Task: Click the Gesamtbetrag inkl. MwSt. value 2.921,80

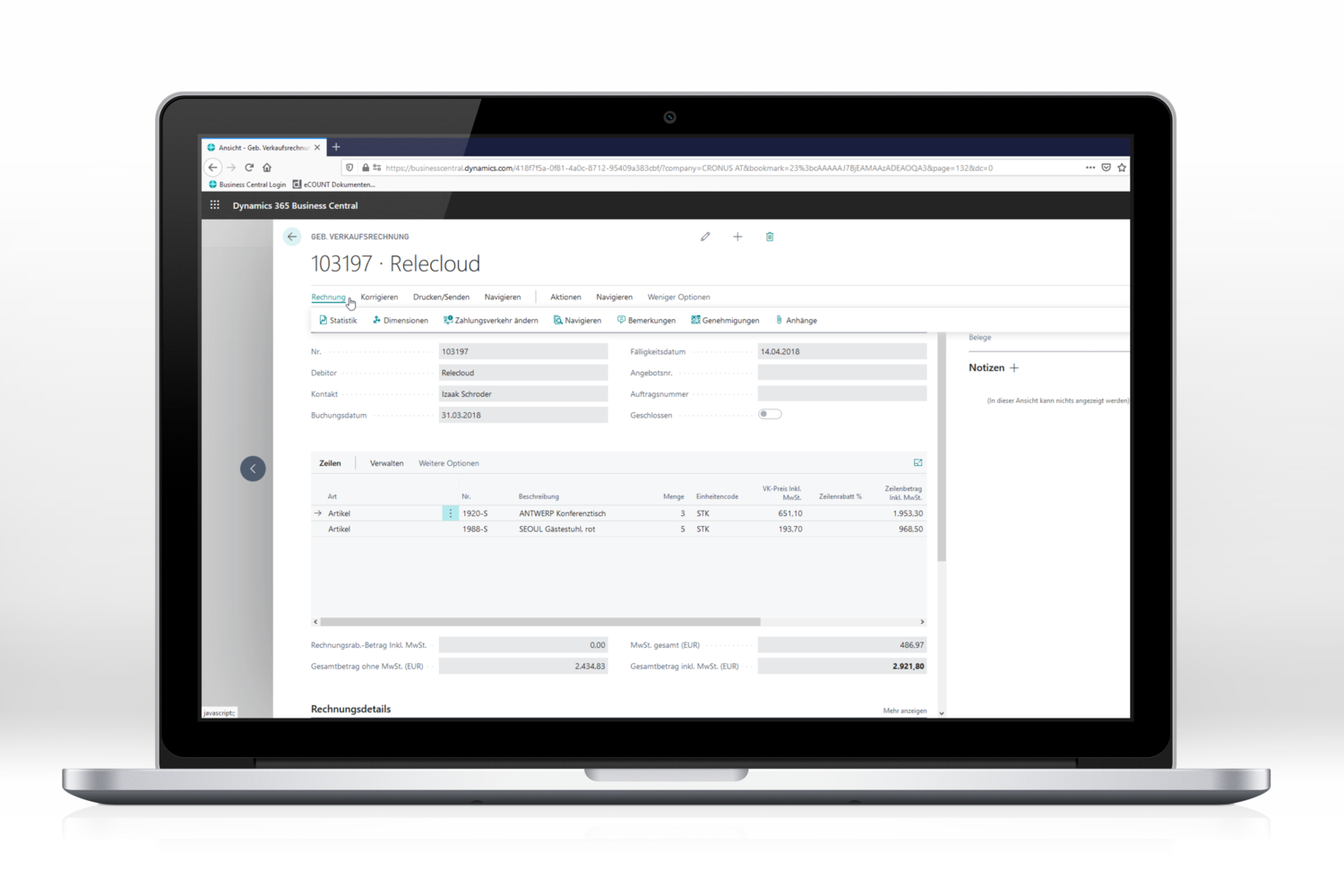Action: (x=842, y=667)
